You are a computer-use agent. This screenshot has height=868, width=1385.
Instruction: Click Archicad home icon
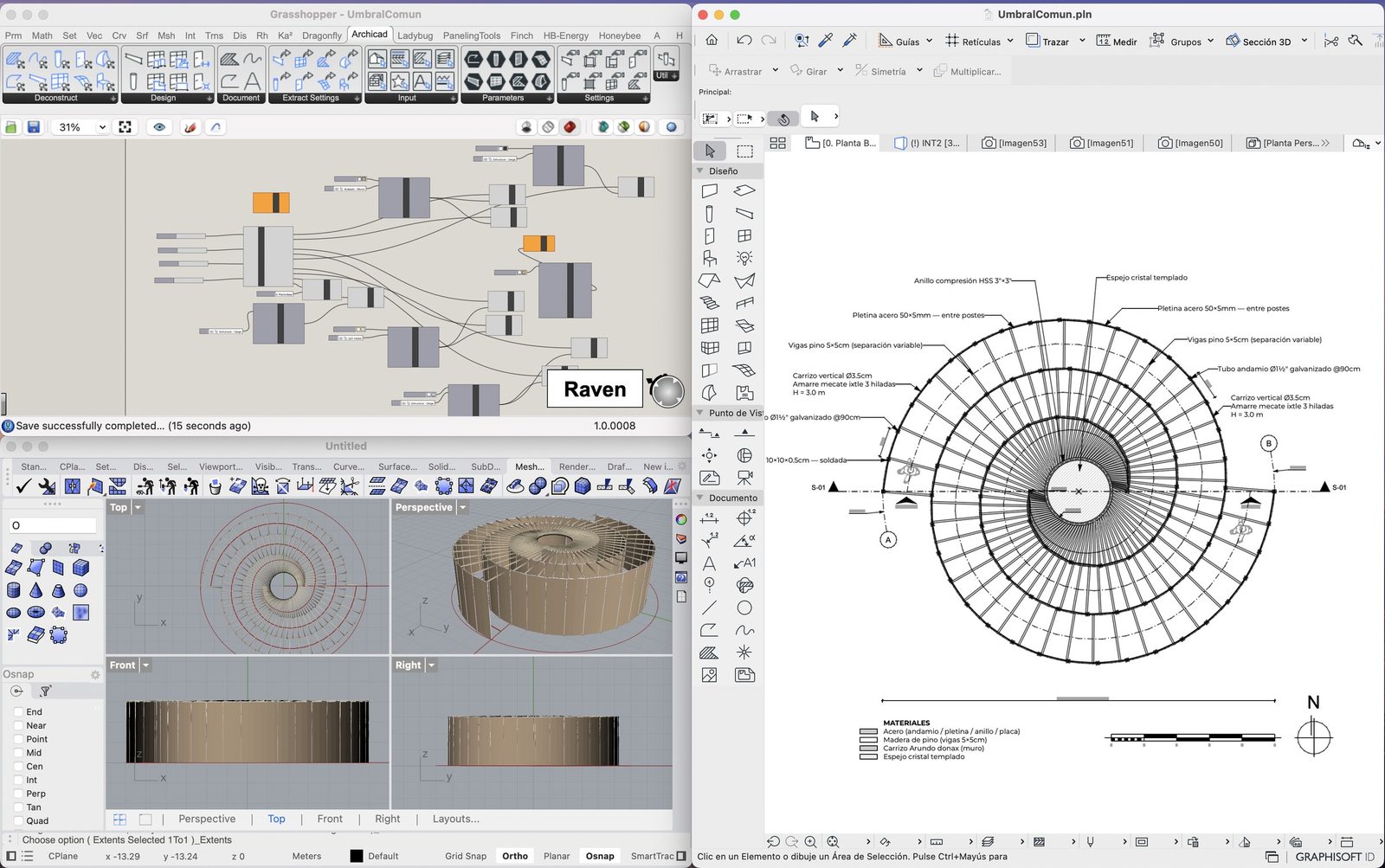712,41
